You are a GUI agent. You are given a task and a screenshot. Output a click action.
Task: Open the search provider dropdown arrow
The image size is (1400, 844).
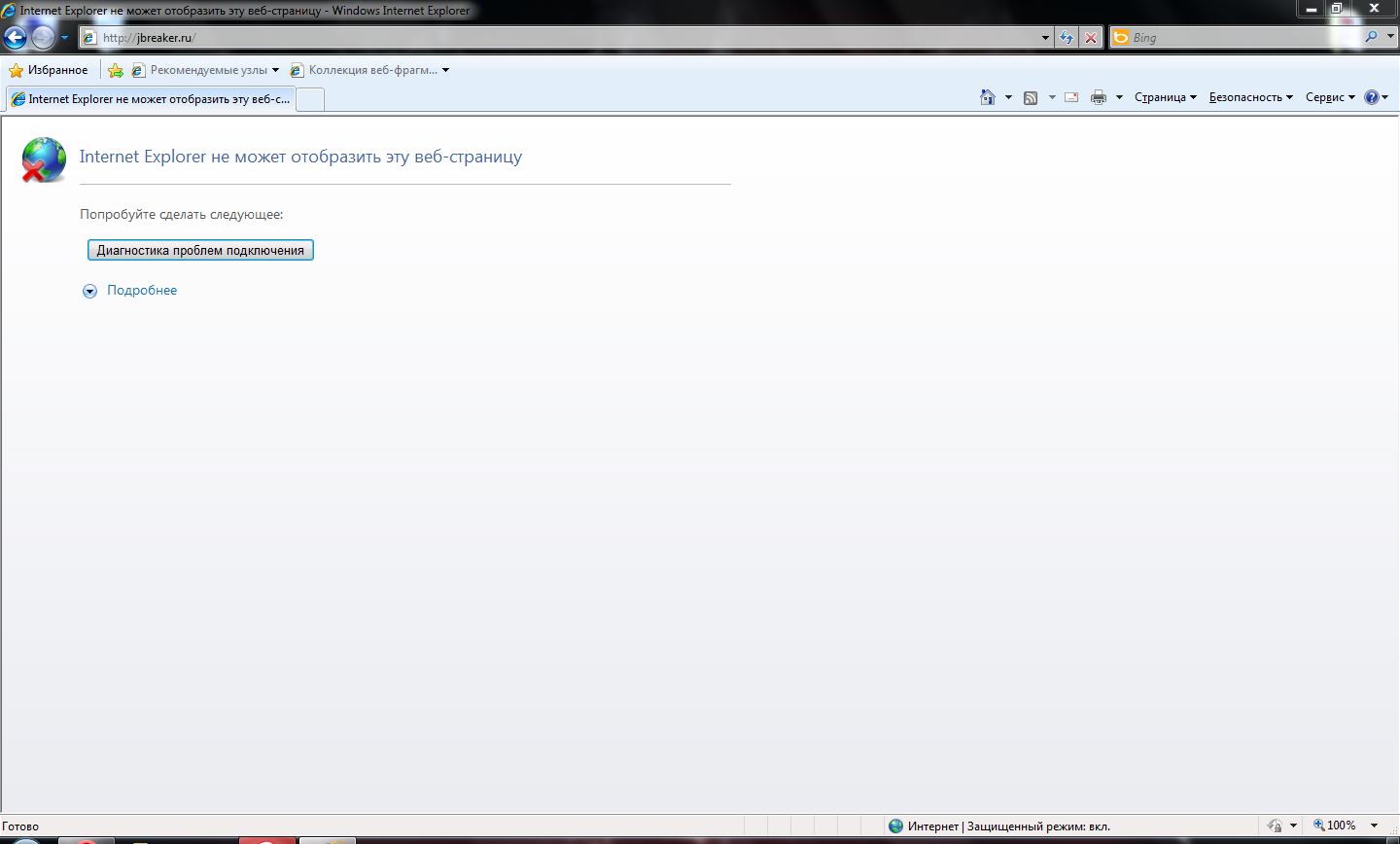click(1390, 37)
